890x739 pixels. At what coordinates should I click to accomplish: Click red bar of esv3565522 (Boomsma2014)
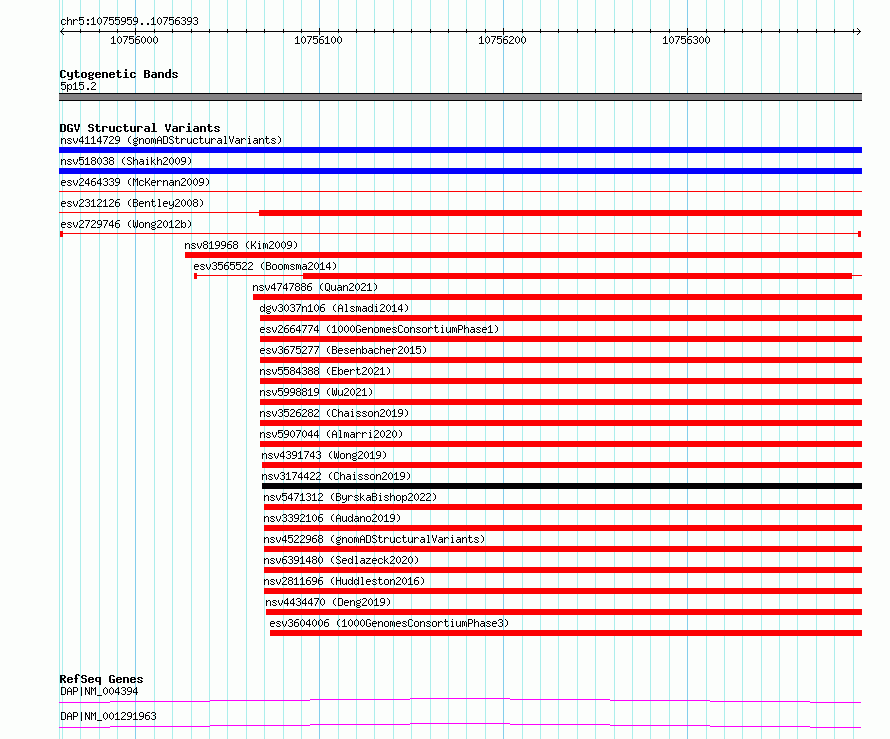(x=577, y=276)
